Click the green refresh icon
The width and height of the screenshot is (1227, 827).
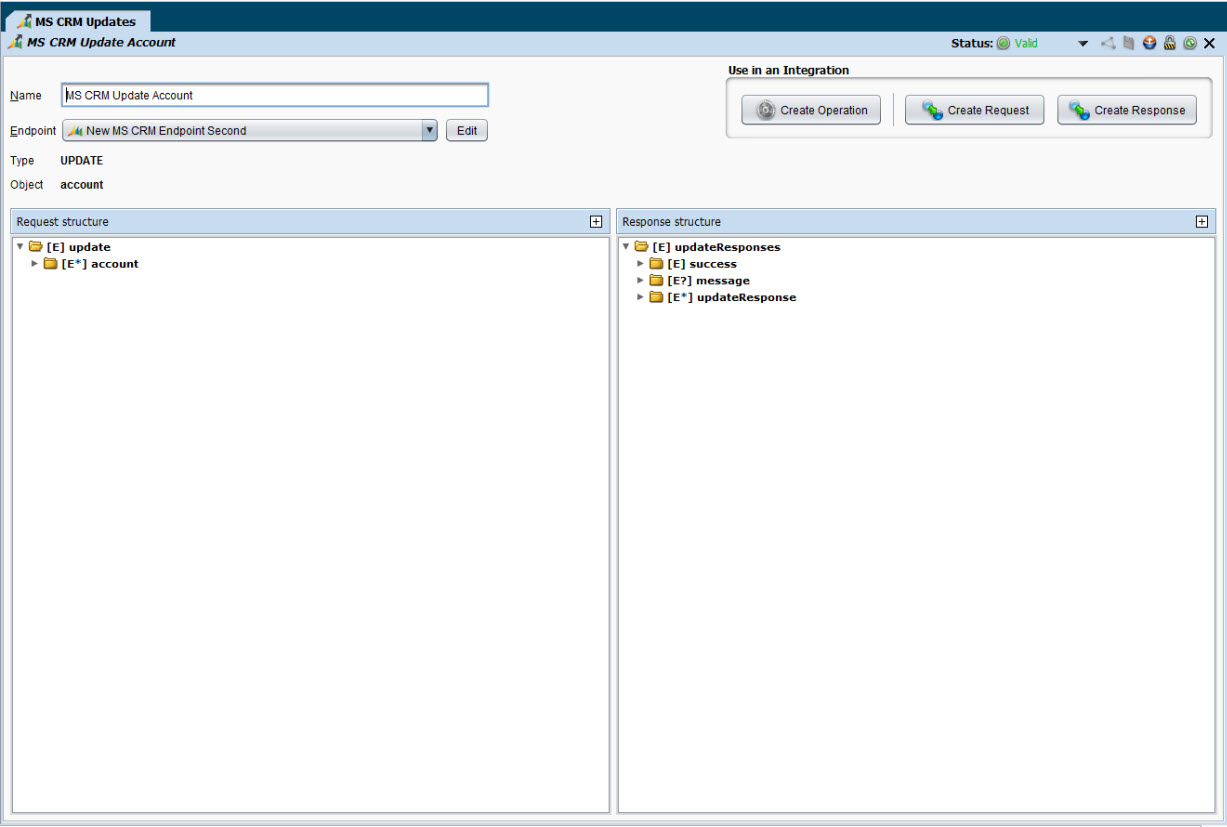(x=1189, y=43)
